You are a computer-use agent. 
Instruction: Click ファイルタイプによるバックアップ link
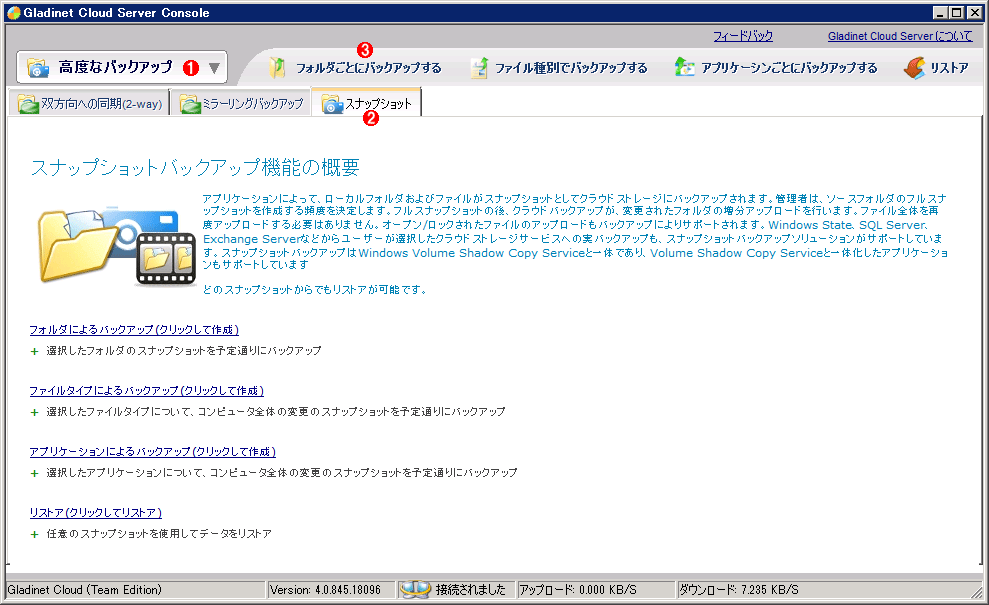point(146,391)
